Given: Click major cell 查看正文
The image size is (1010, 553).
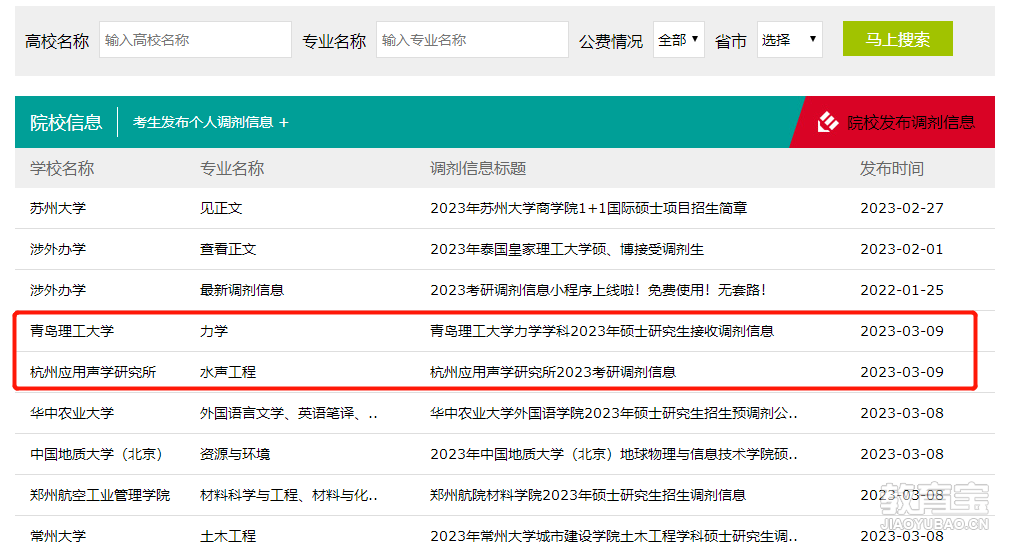Looking at the screenshot, I should pos(228,250).
